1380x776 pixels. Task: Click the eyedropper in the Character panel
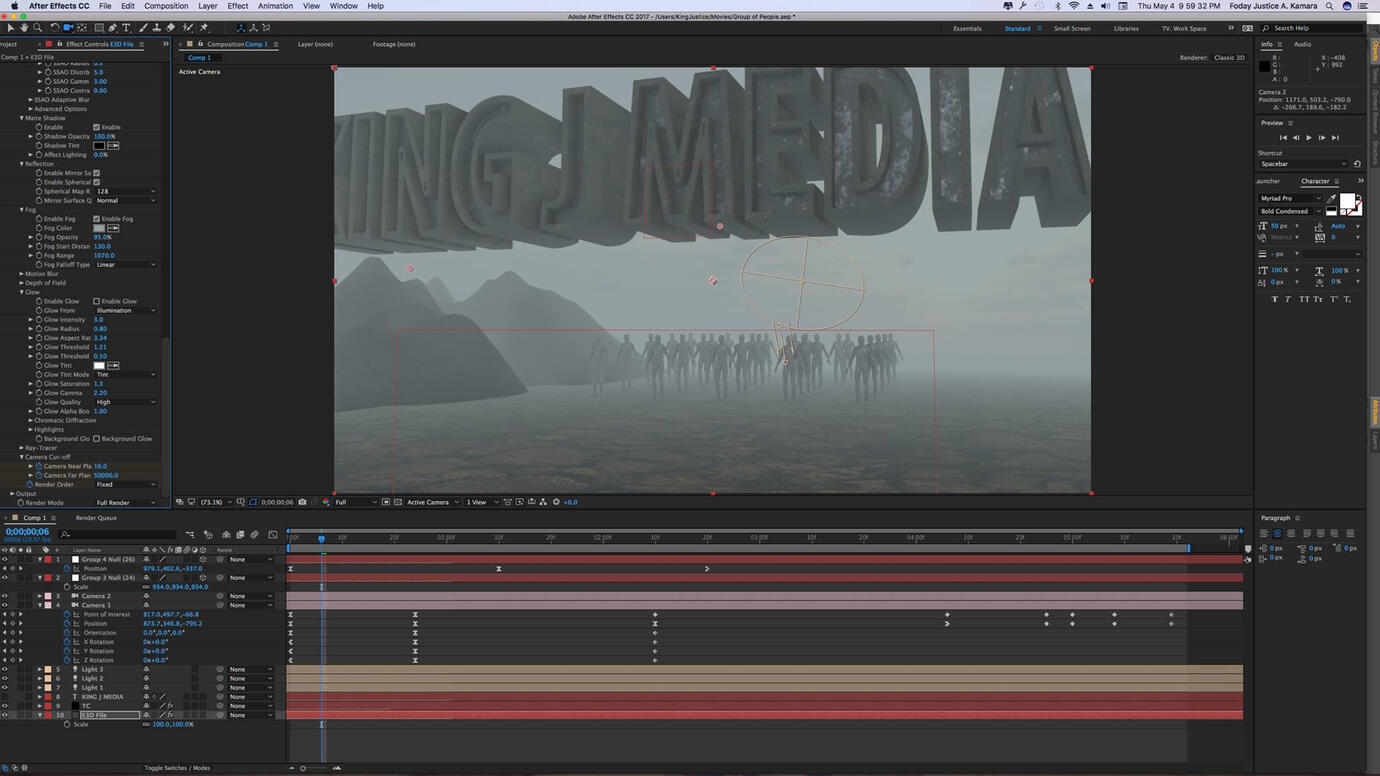tap(1331, 199)
